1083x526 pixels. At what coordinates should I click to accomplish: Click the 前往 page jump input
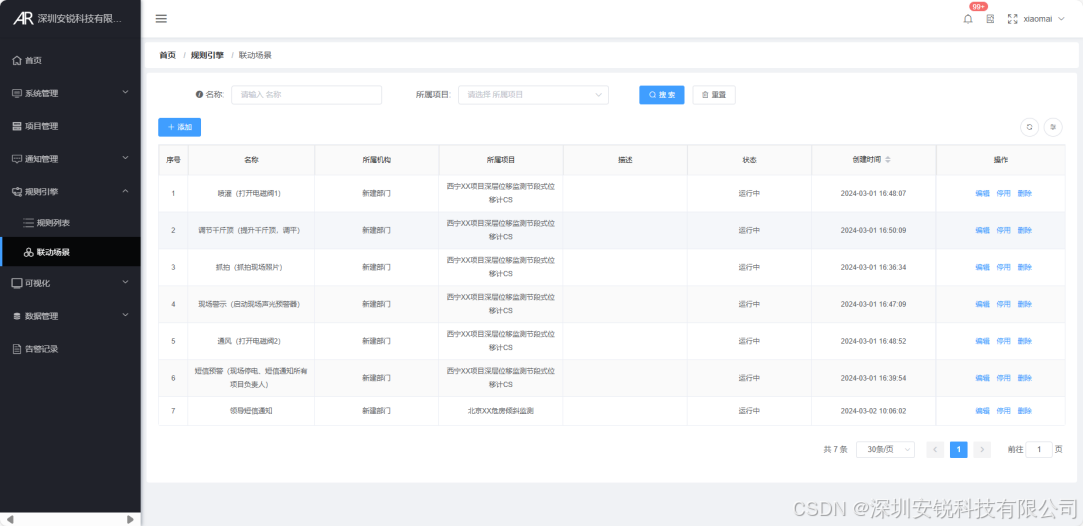pyautogui.click(x=1039, y=449)
